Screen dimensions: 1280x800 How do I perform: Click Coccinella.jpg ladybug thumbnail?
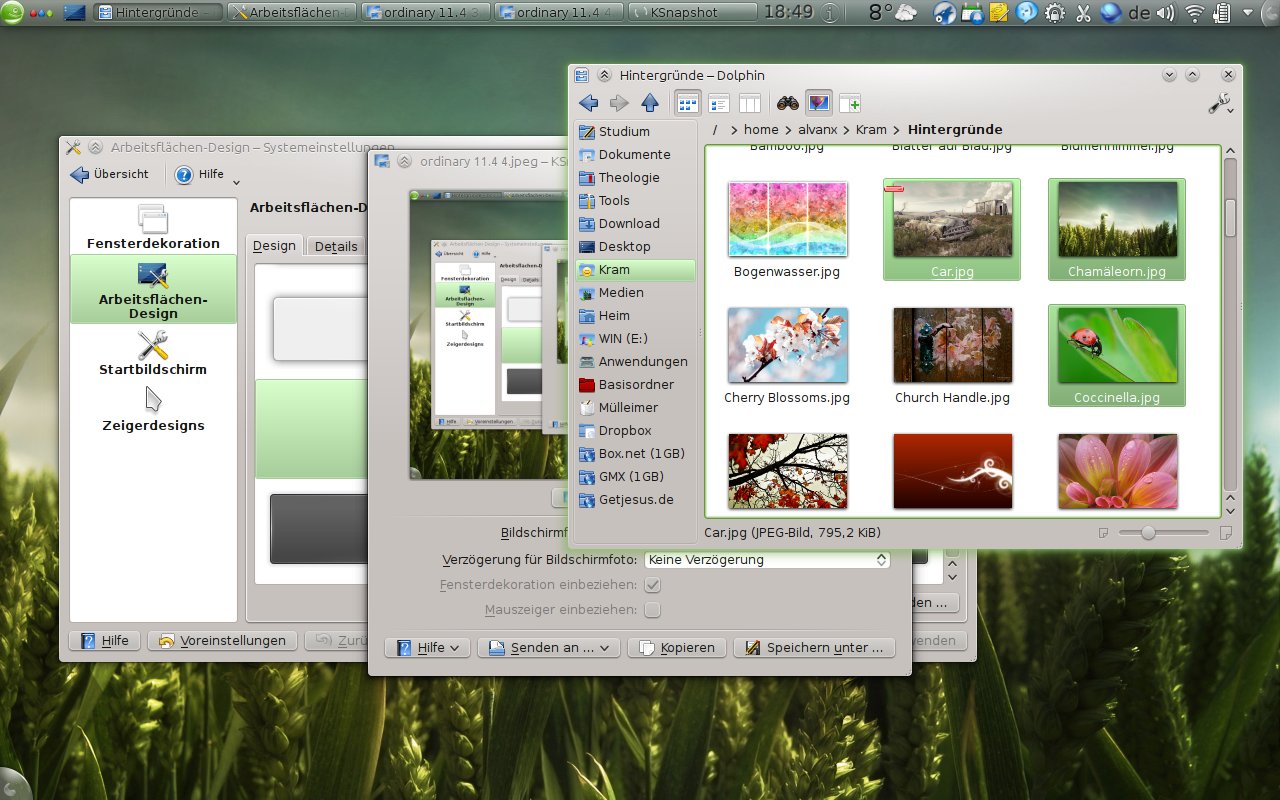tap(1117, 345)
